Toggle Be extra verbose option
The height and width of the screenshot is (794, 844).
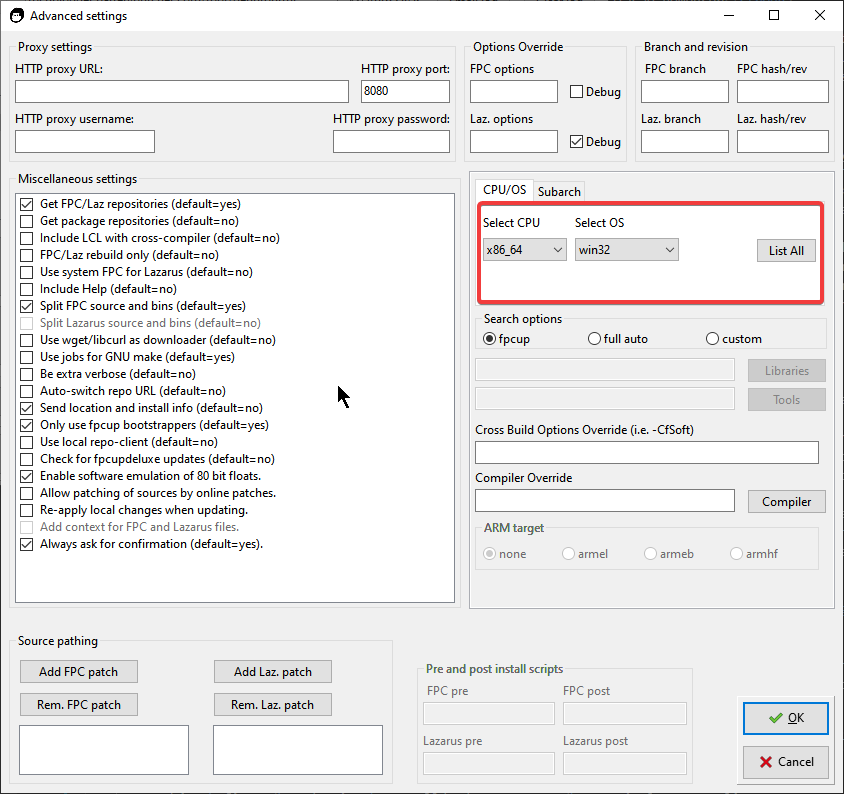coord(27,374)
